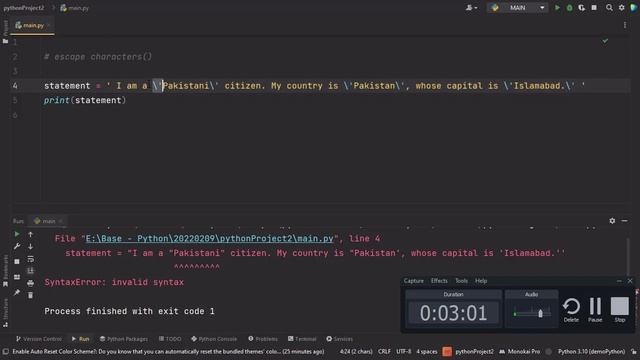Select main.py in the breadcrumb bar
This screenshot has width=640, height=360.
75,8
